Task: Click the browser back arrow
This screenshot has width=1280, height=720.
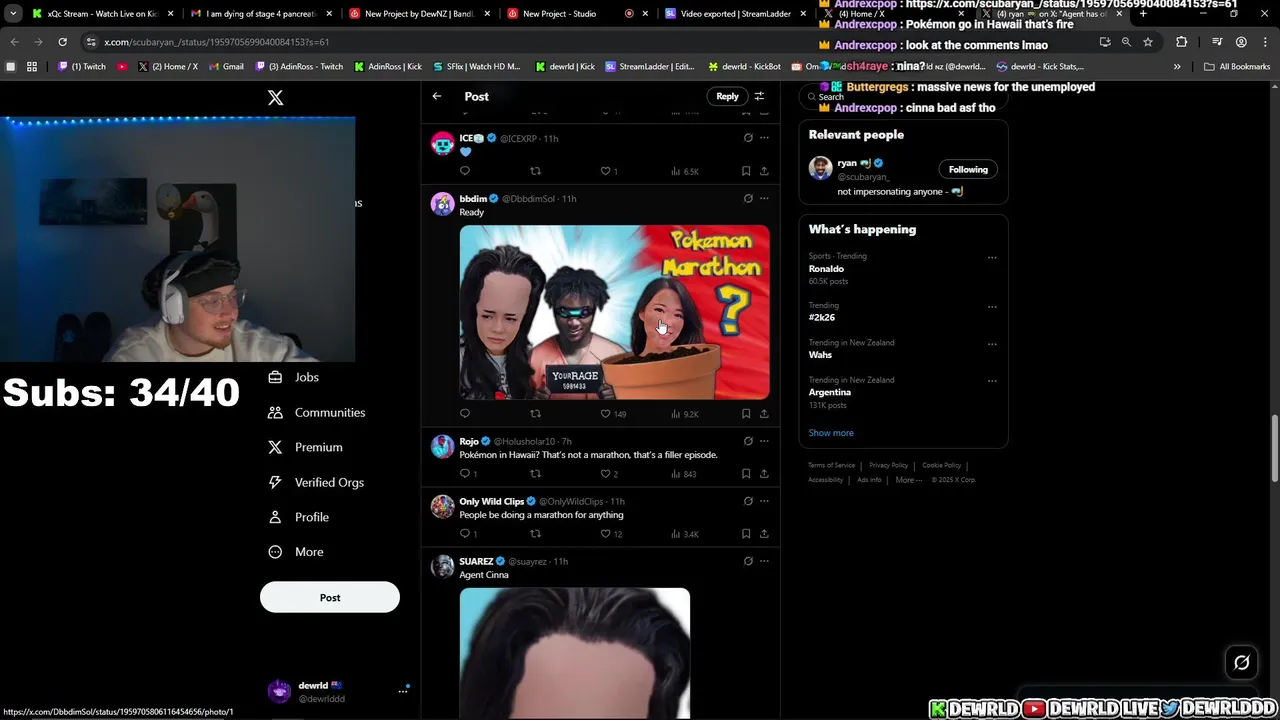Action: pyautogui.click(x=14, y=42)
